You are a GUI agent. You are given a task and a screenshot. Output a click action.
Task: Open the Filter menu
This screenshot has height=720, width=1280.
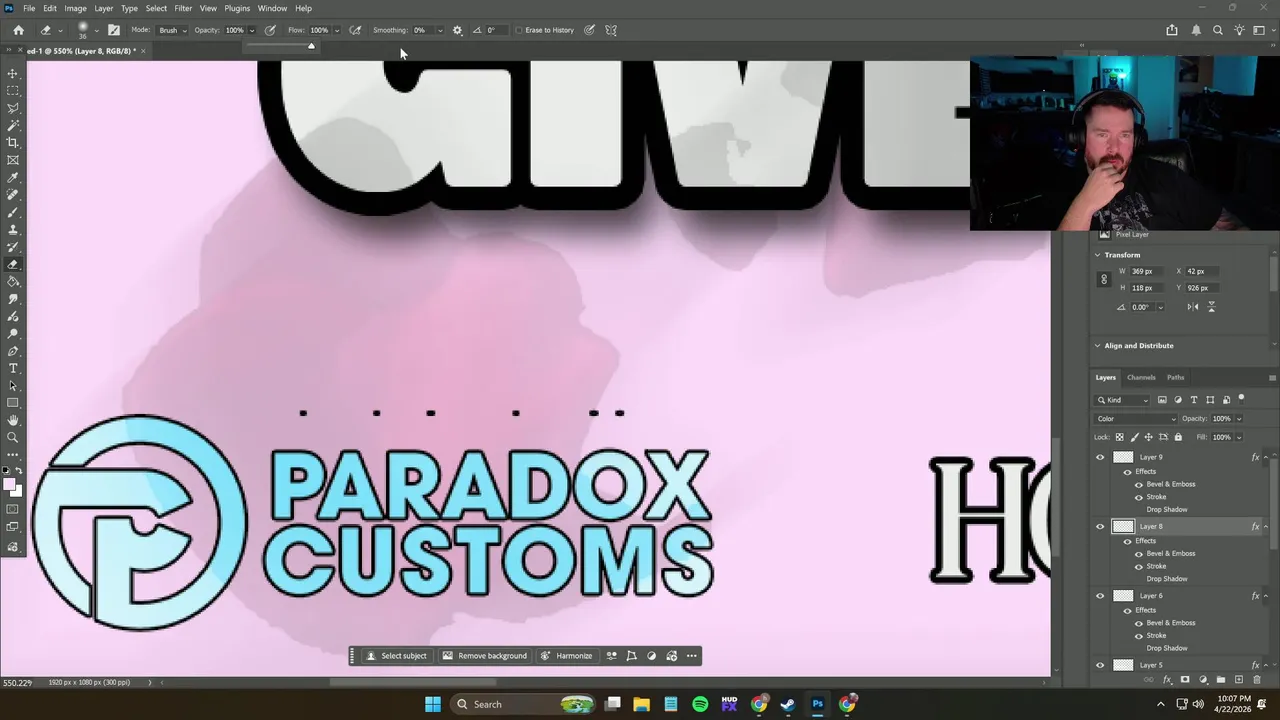point(183,8)
